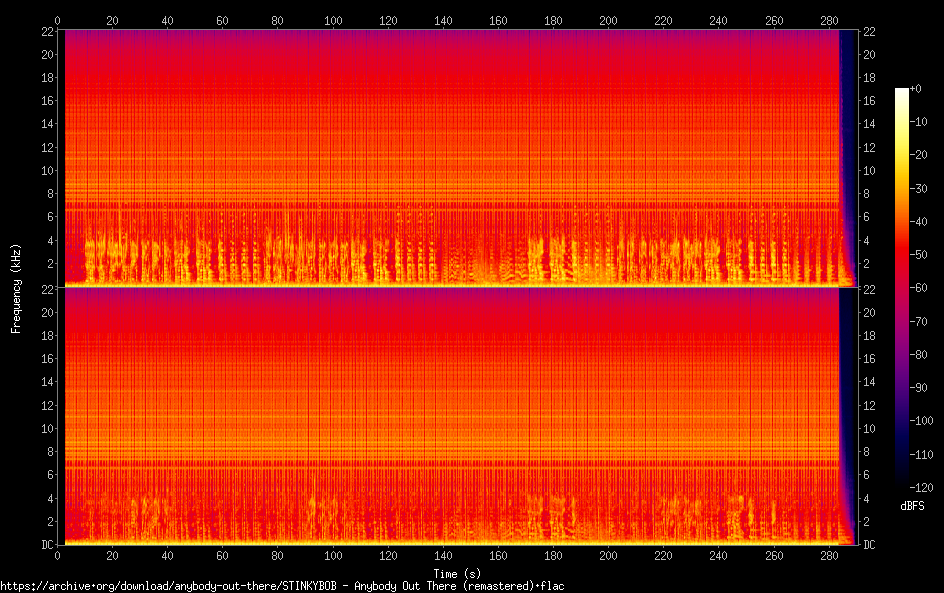
Task: Click the '180' tick on the bottom time axis
Action: coord(553,556)
